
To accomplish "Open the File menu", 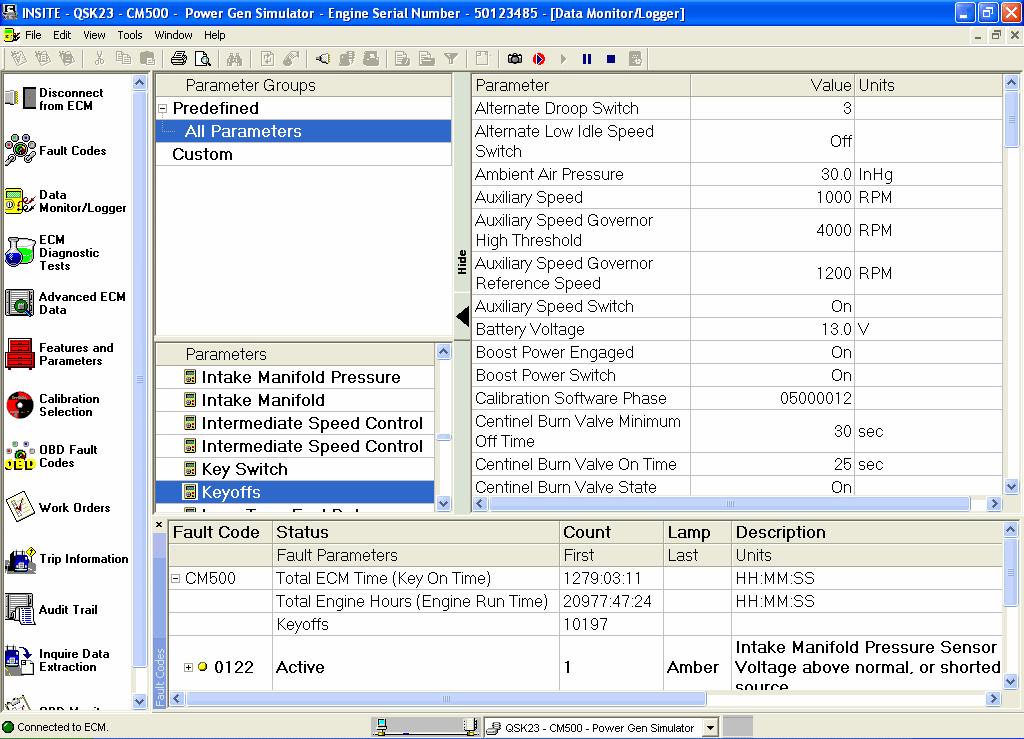I will [33, 35].
